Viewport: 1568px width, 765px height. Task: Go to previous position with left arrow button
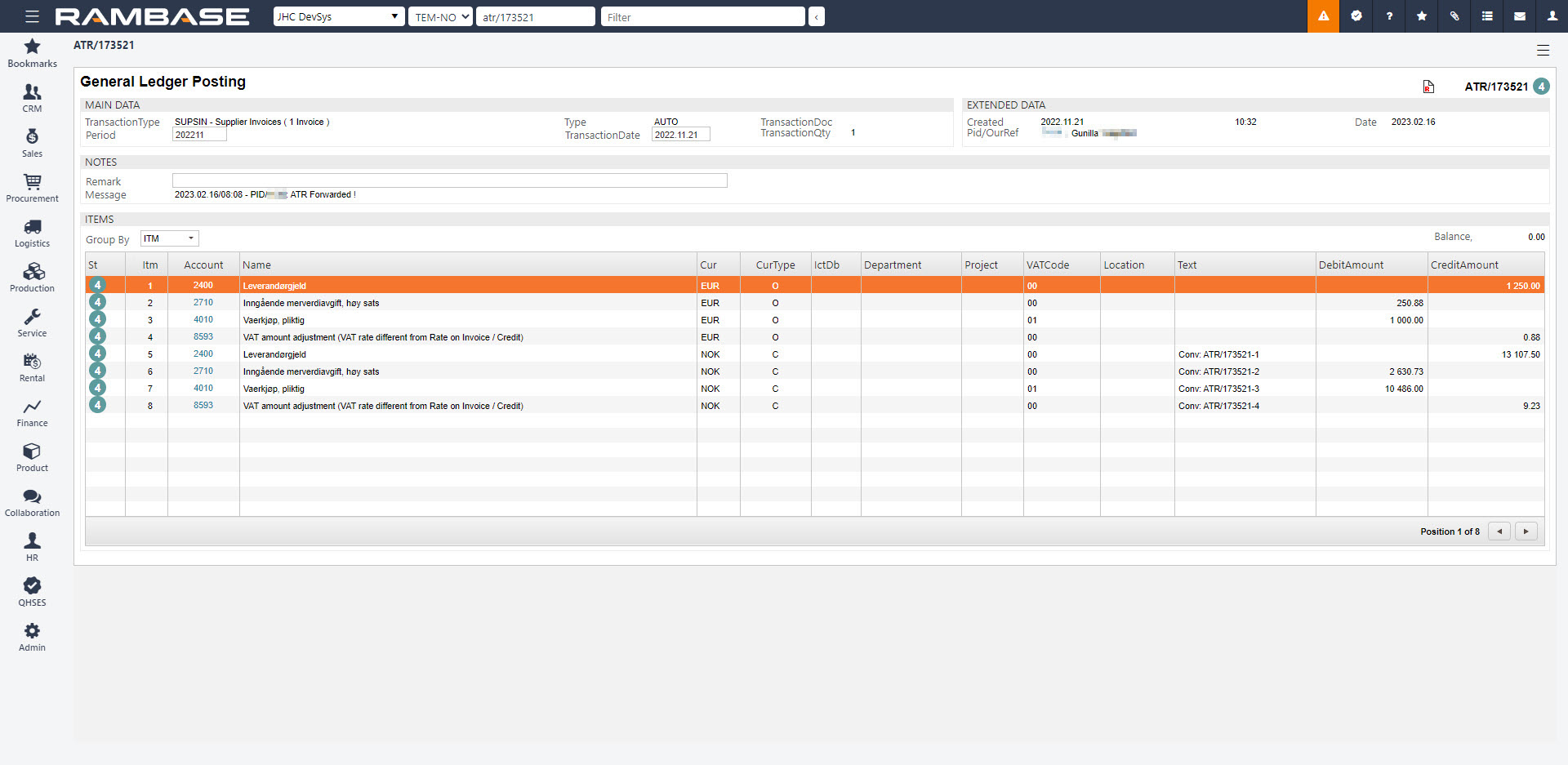coord(1499,531)
